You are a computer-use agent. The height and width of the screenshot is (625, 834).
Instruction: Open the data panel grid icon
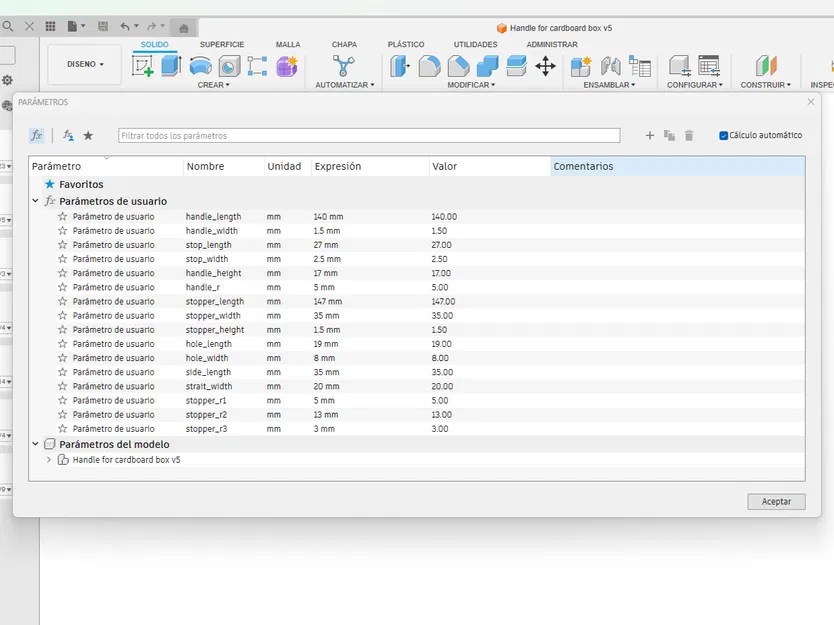(51, 26)
